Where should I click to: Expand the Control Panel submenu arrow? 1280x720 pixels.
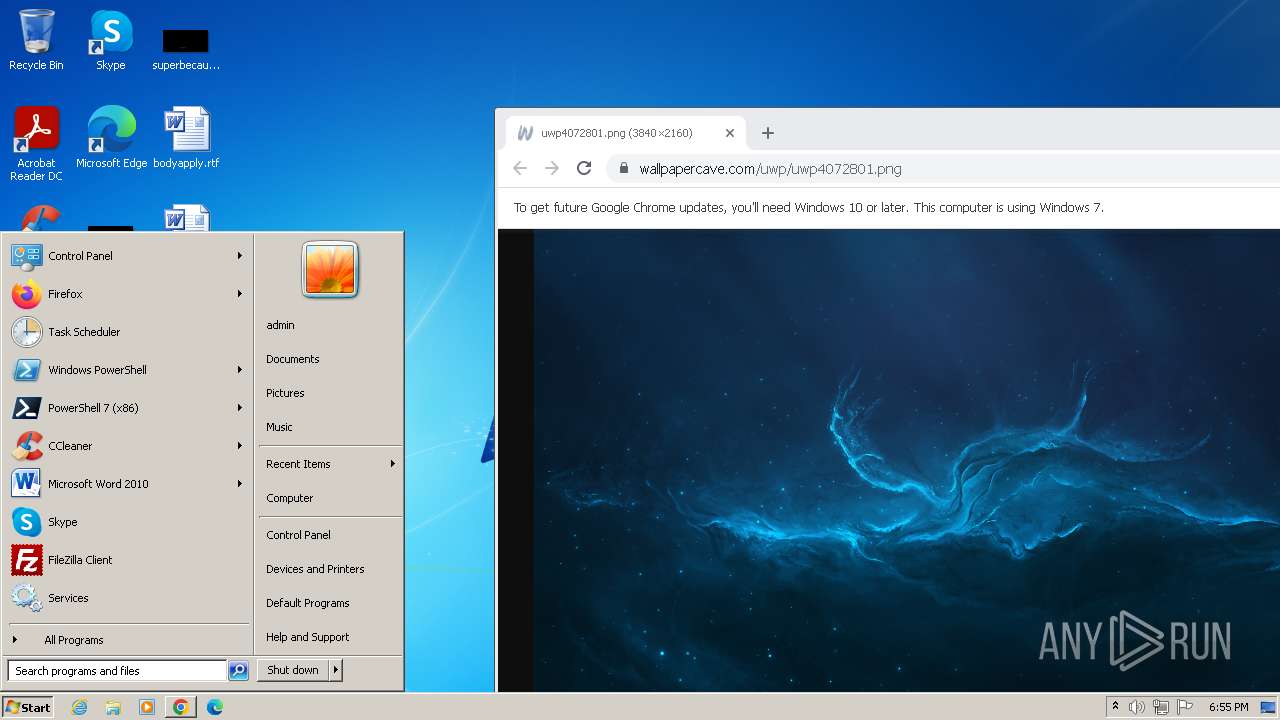240,256
